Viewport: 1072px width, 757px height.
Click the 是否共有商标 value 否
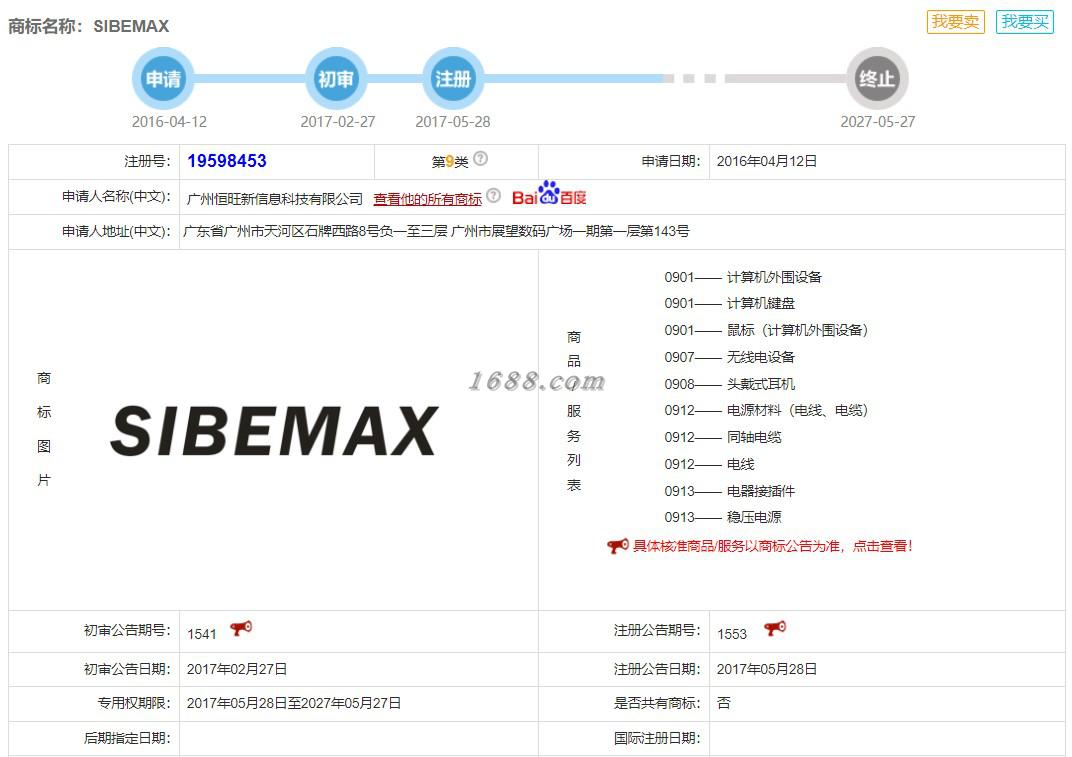tap(724, 703)
